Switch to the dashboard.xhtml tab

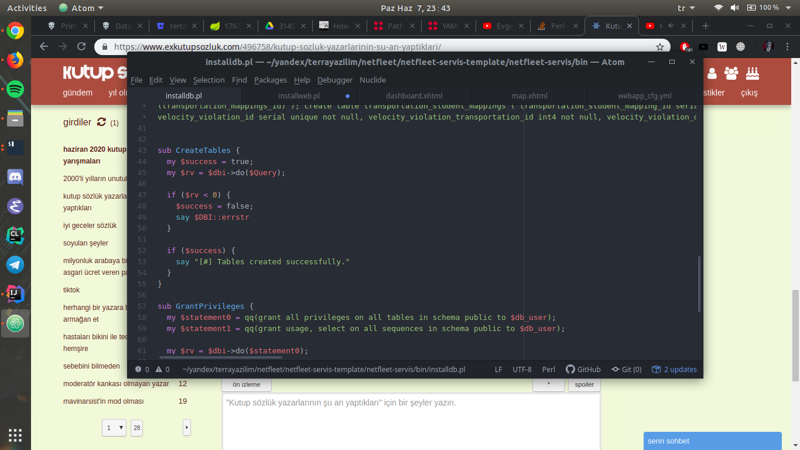[x=414, y=96]
